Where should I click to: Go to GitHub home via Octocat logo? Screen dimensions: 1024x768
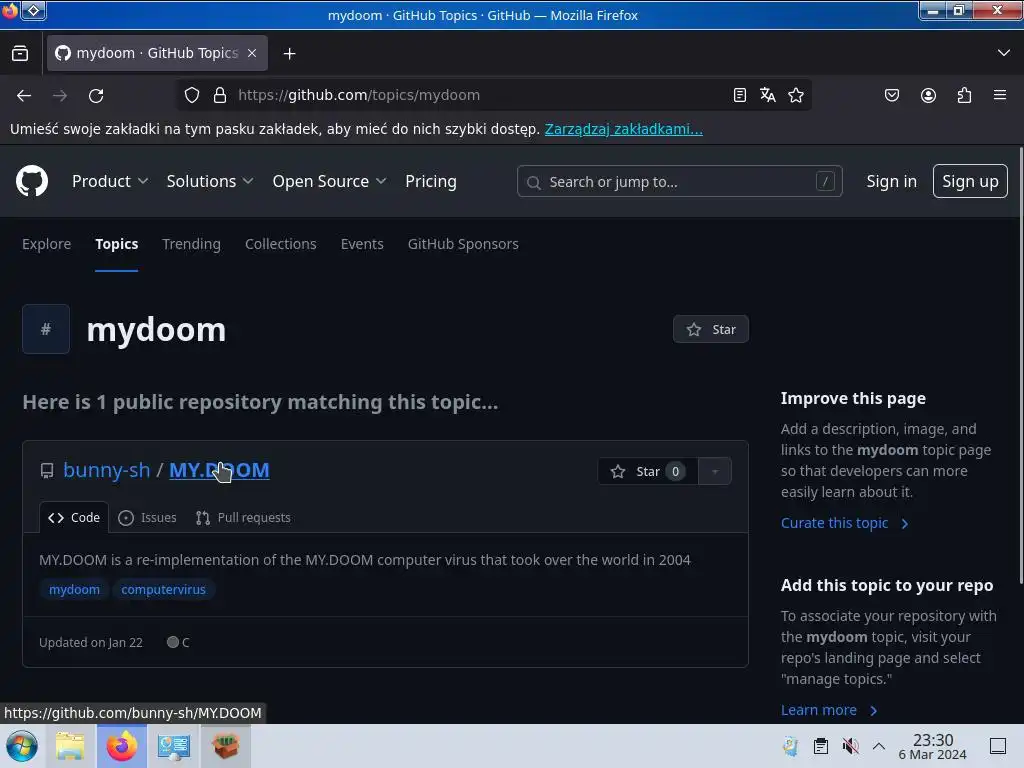[x=32, y=181]
